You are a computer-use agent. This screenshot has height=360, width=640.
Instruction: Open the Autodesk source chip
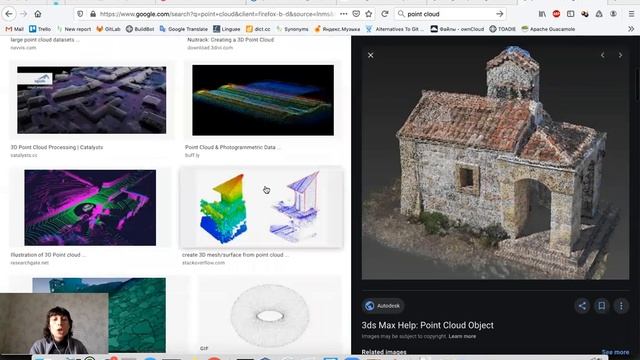coord(383,306)
